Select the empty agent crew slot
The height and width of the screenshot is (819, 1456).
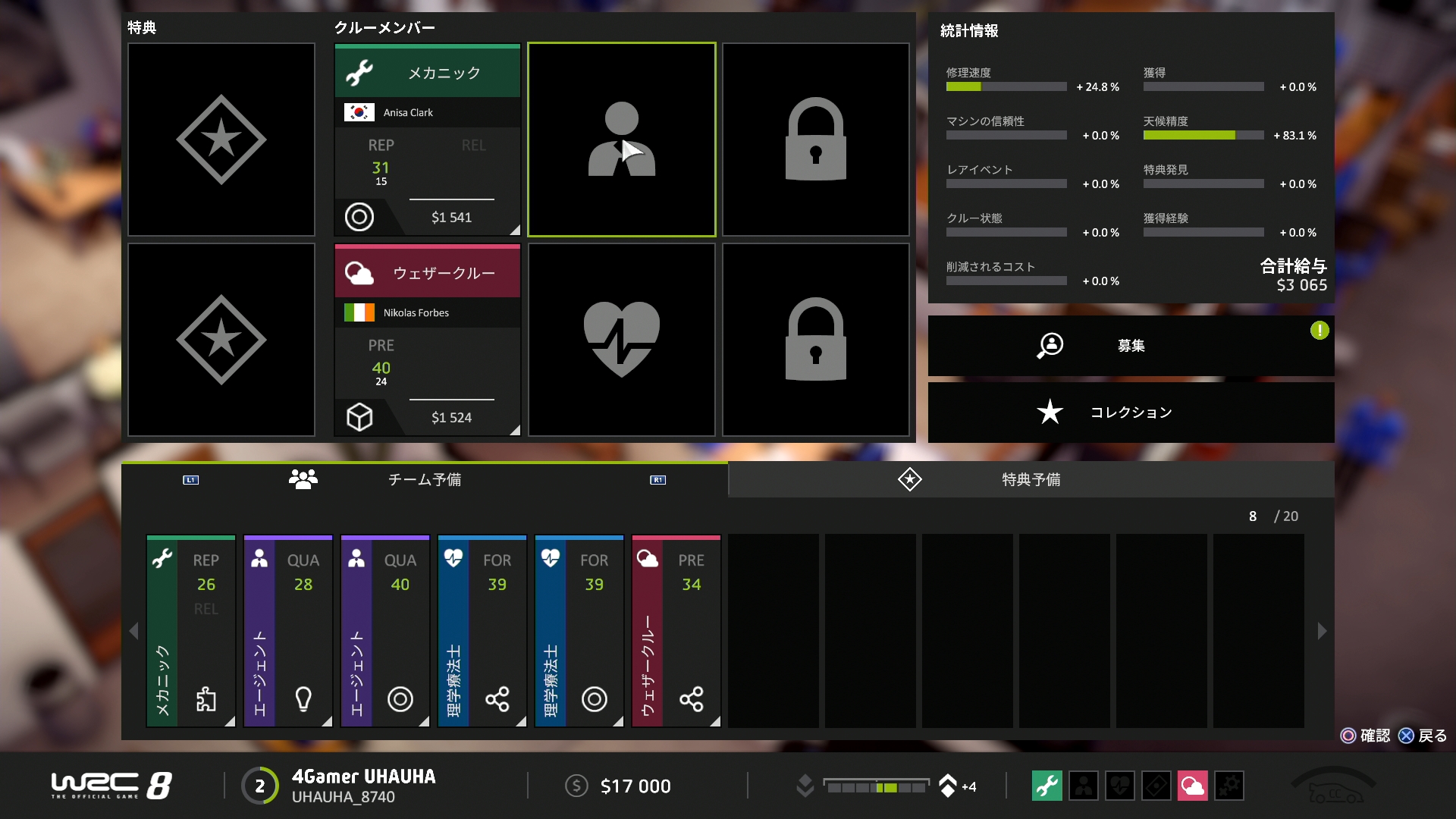click(621, 140)
